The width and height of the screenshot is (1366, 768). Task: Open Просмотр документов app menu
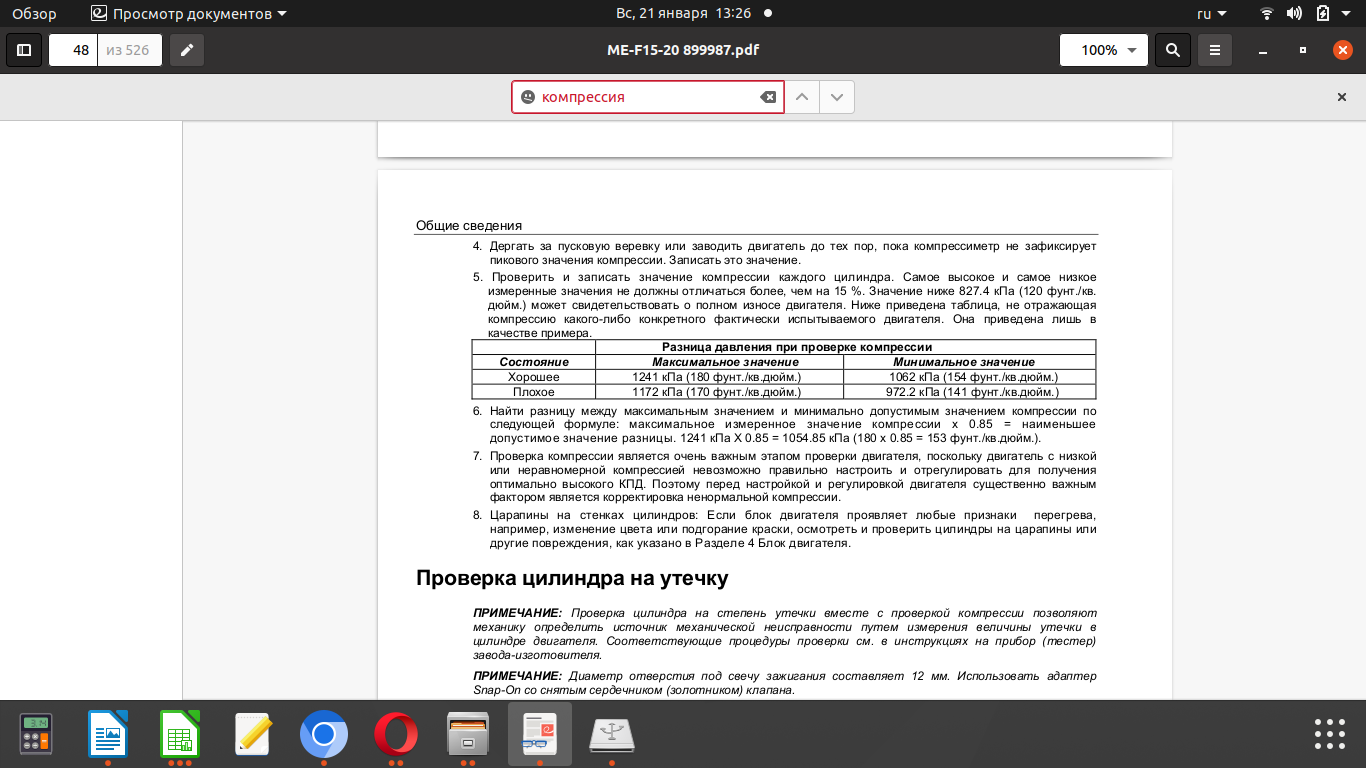(188, 14)
